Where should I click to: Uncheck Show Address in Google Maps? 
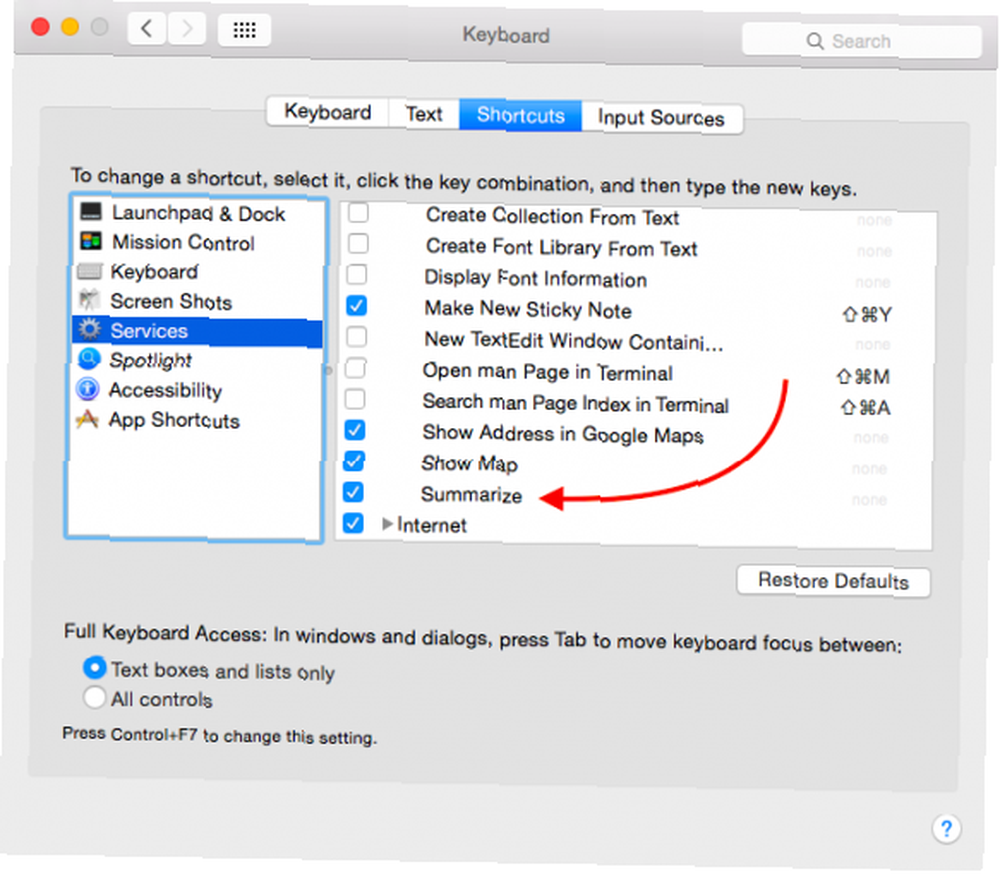click(355, 430)
